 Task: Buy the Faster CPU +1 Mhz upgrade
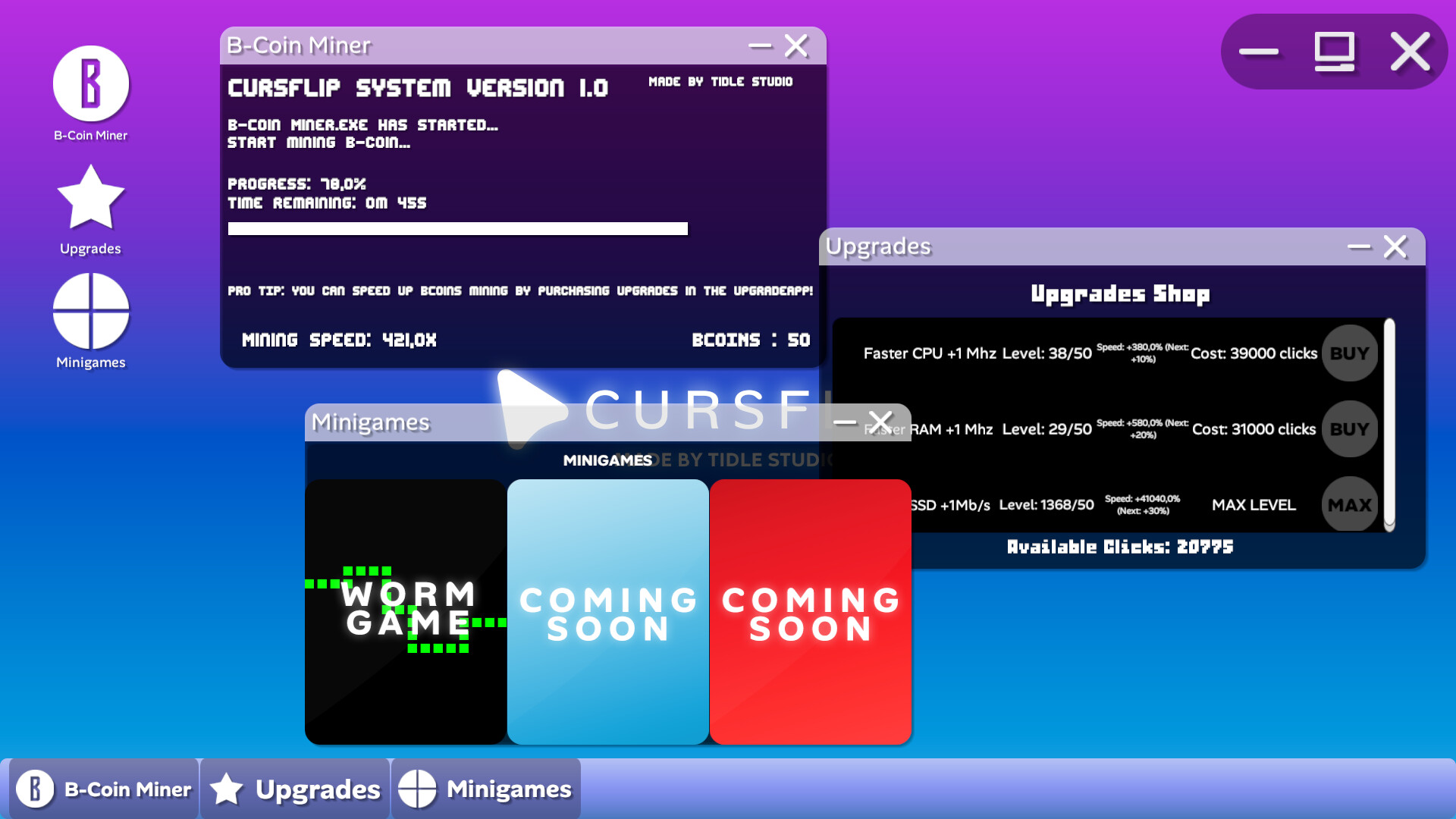click(x=1349, y=353)
